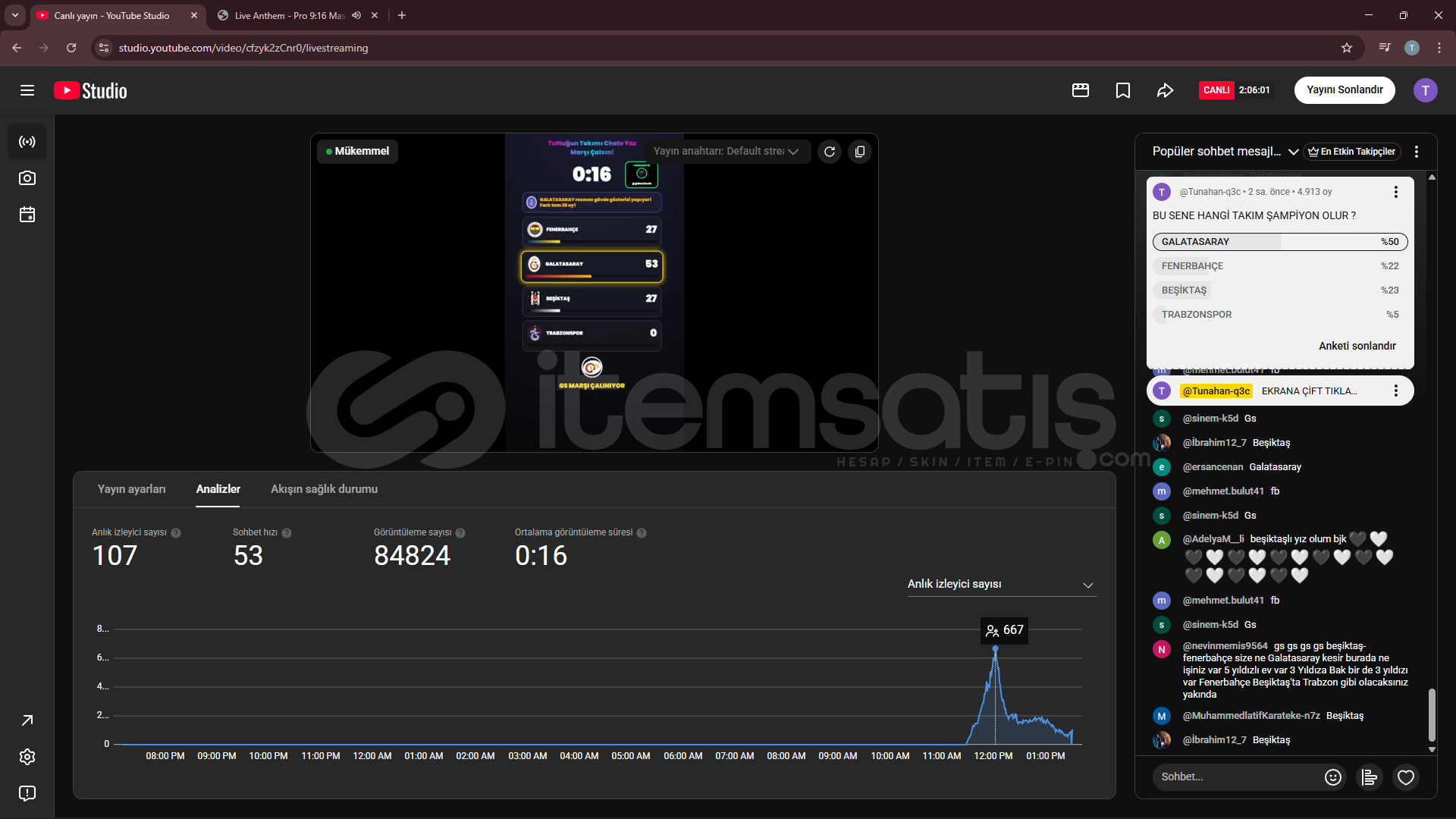Open the clapperboard edit icon in header
This screenshot has width=1456, height=819.
click(x=1080, y=90)
